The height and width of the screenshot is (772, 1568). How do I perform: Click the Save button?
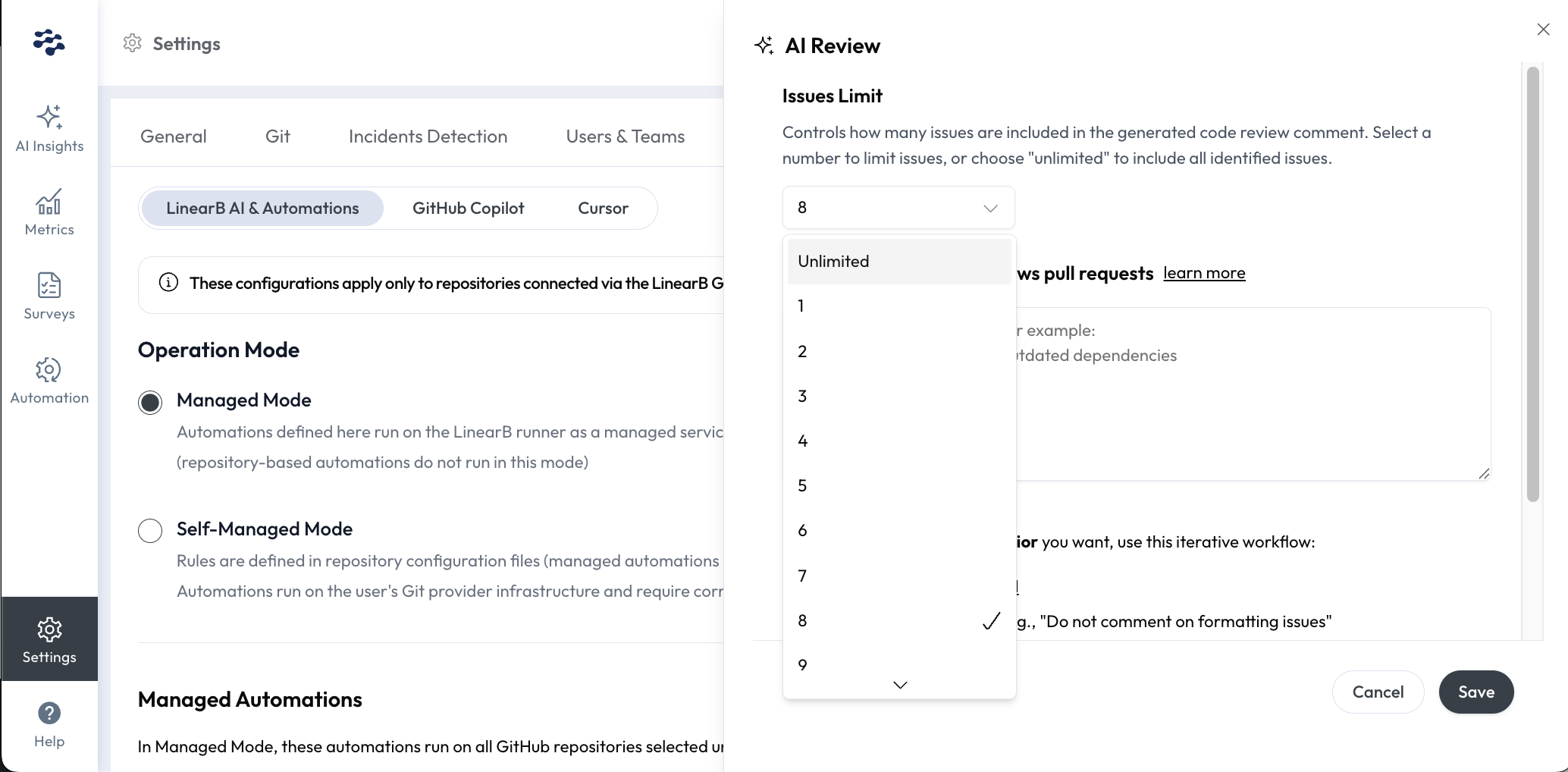[x=1475, y=692]
